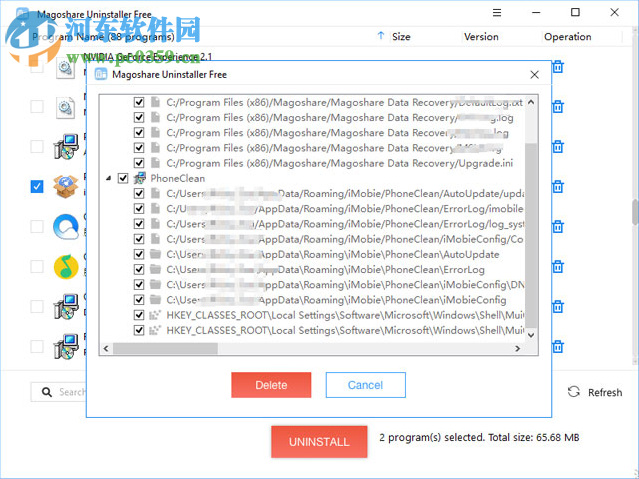Click right arrow of horizontal scrollbar
639x479 pixels.
[518, 349]
